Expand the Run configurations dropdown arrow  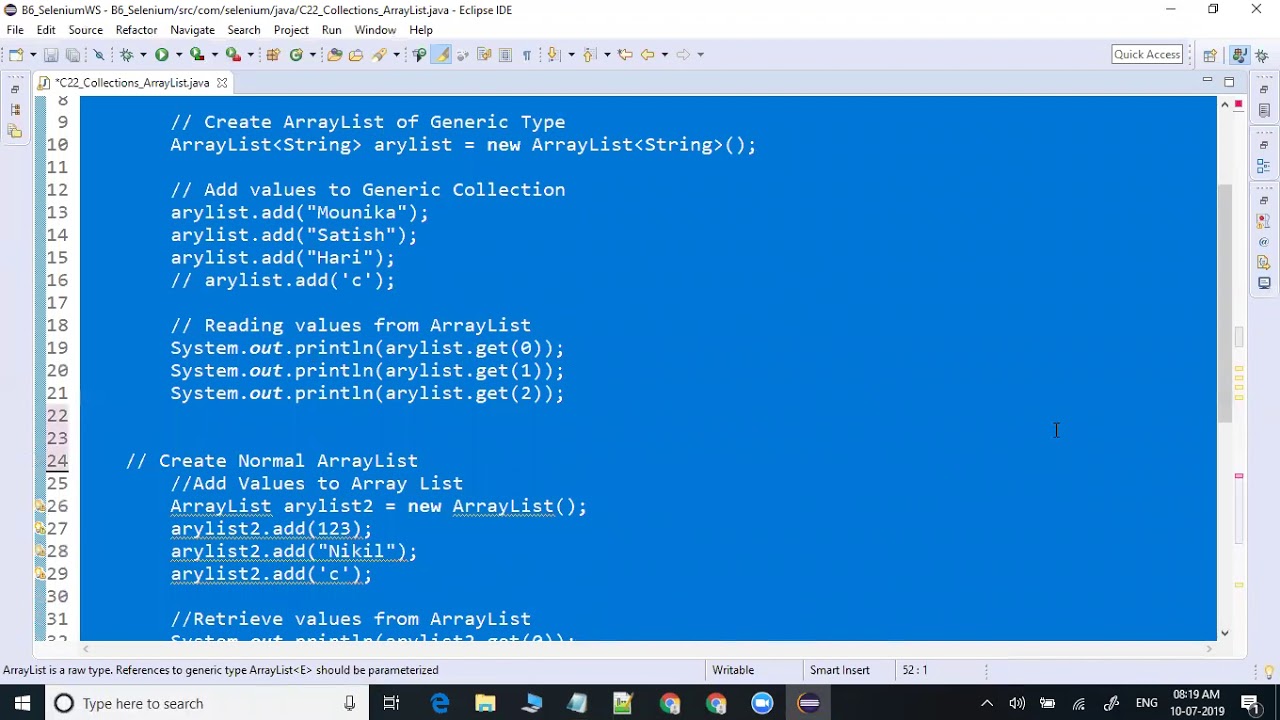point(179,54)
